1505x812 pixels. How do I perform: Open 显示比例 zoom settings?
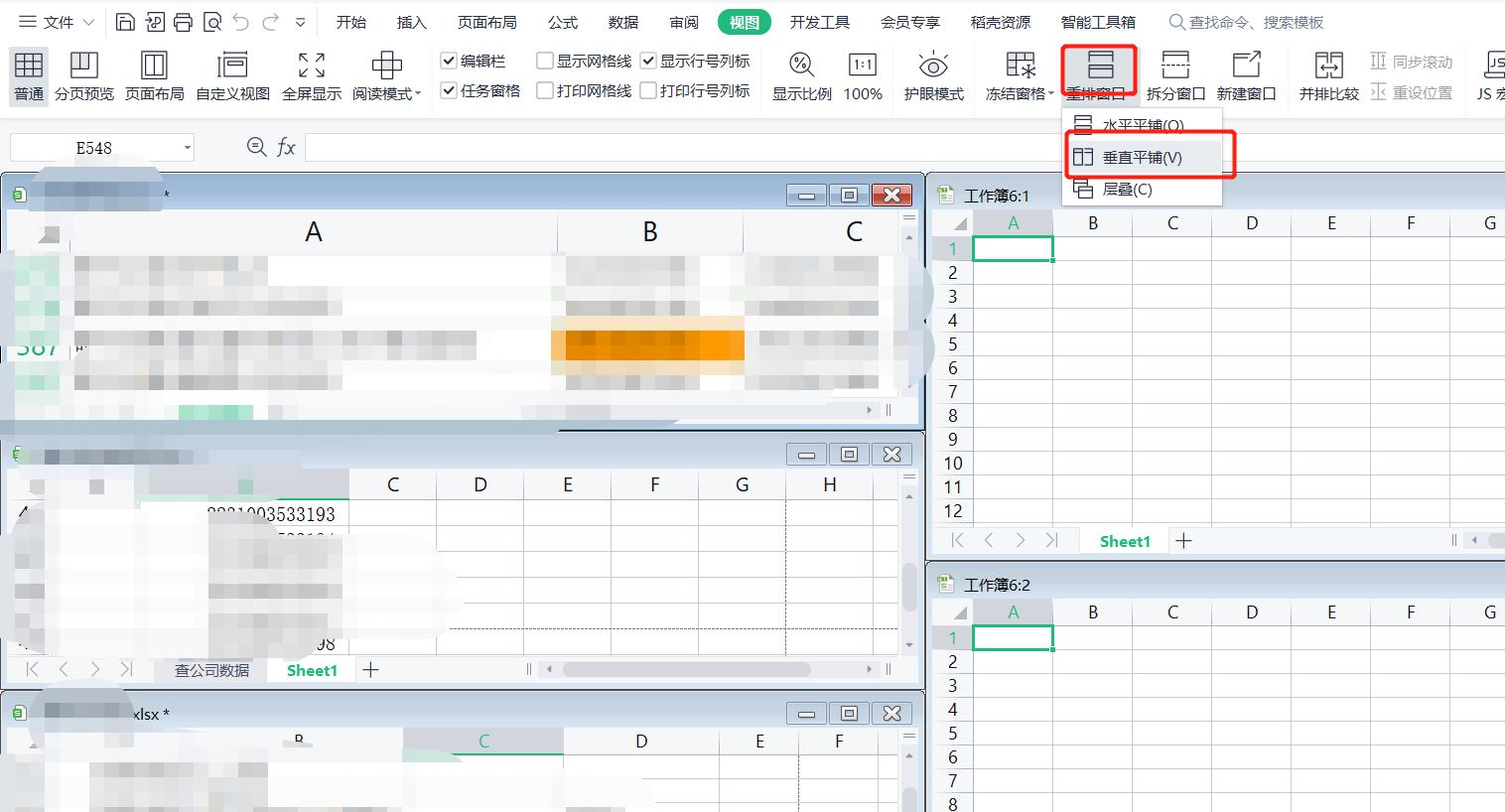(800, 74)
